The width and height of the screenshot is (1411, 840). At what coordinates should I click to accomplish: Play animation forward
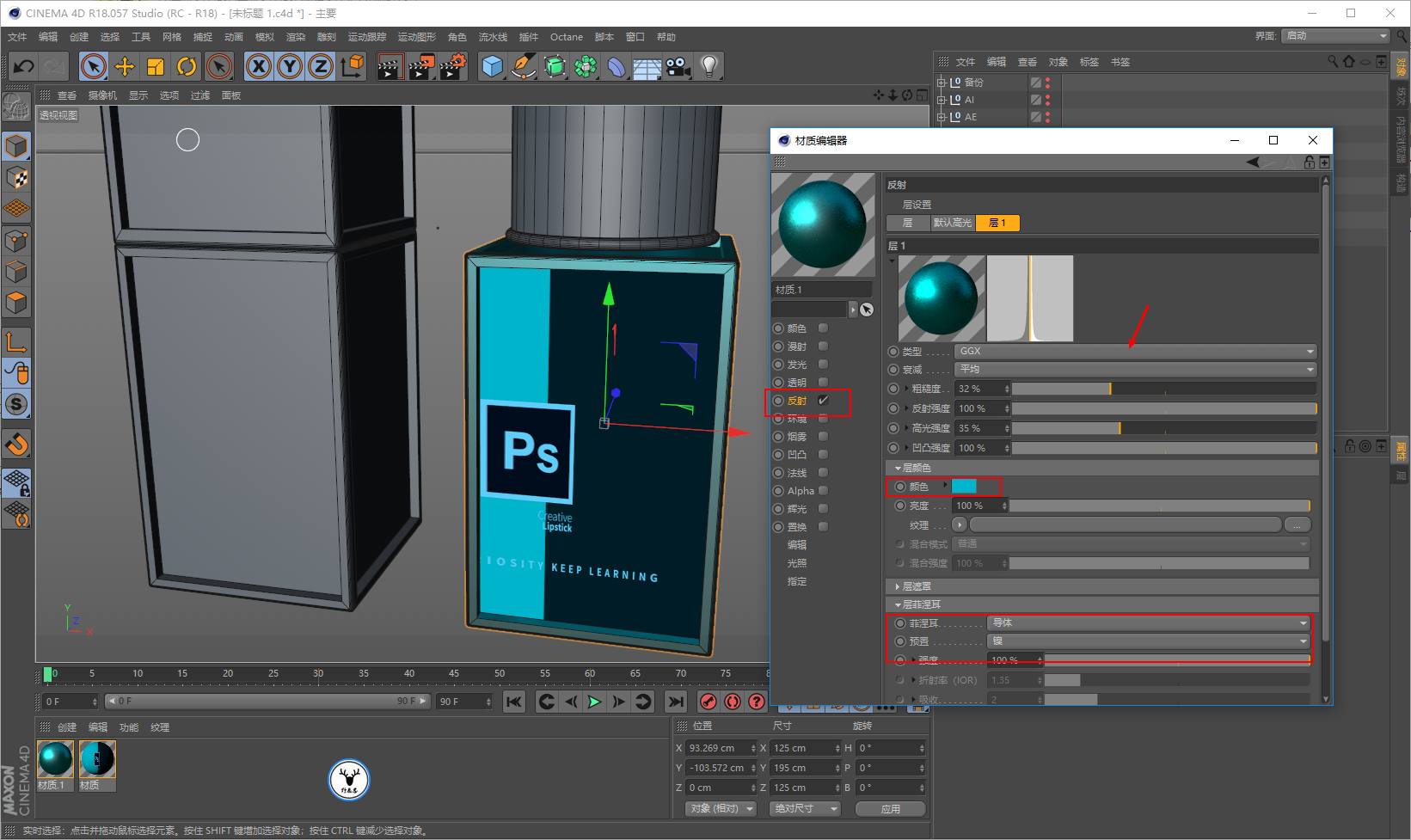pyautogui.click(x=594, y=702)
